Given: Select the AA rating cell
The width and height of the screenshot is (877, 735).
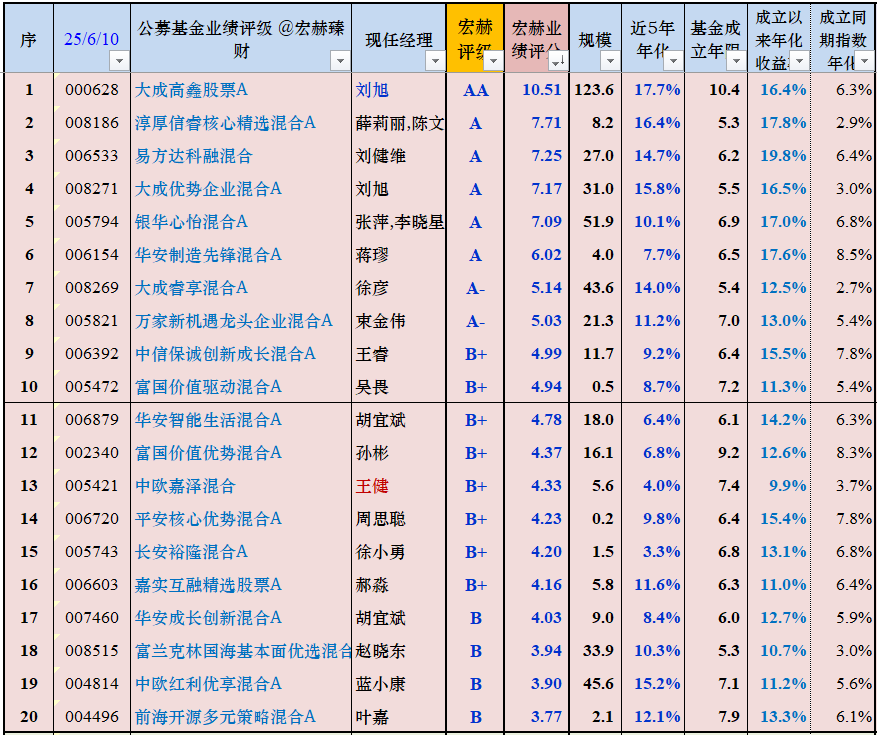Looking at the screenshot, I should (475, 90).
